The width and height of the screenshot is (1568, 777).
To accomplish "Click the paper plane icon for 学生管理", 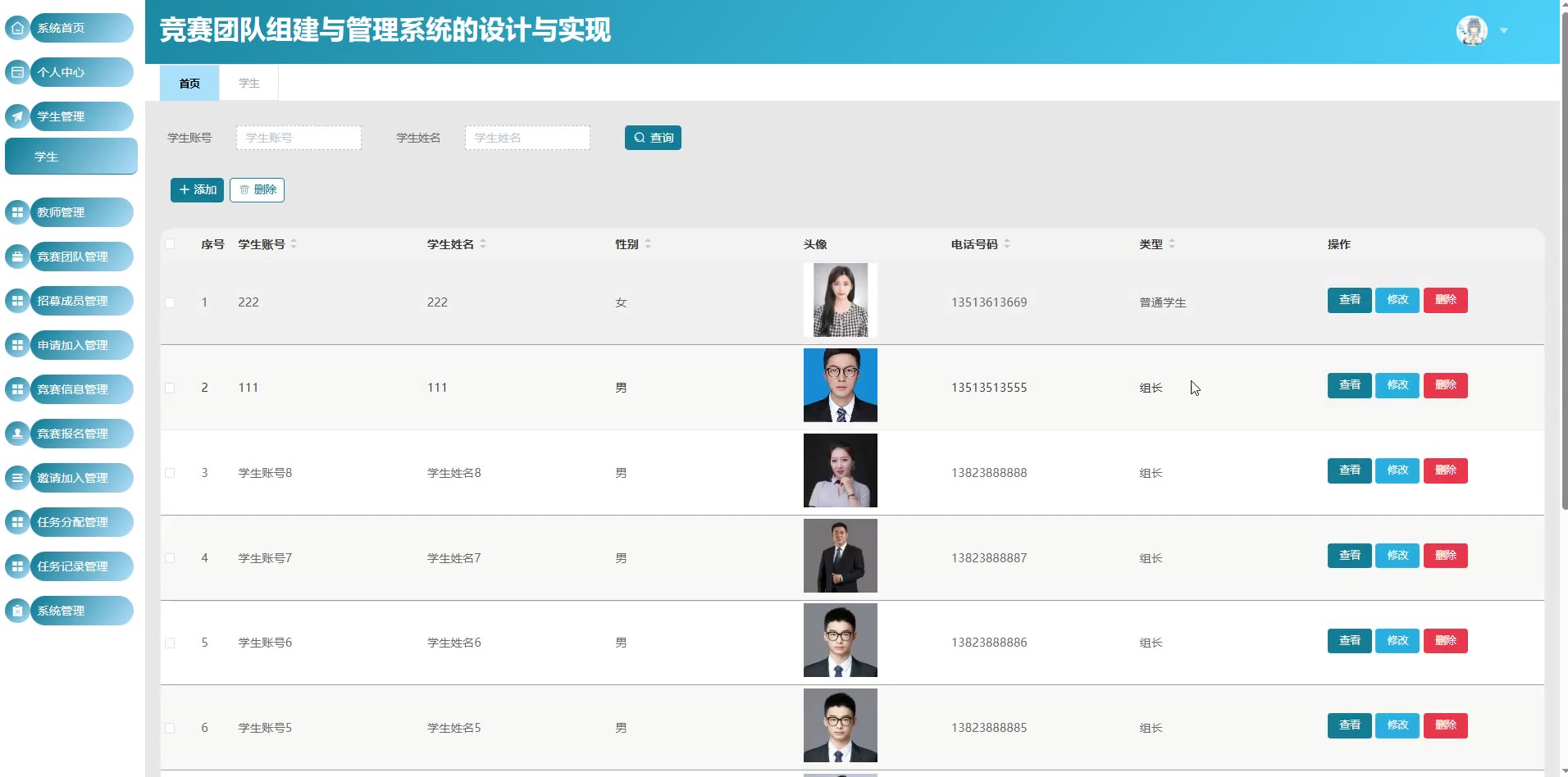I will 17,116.
